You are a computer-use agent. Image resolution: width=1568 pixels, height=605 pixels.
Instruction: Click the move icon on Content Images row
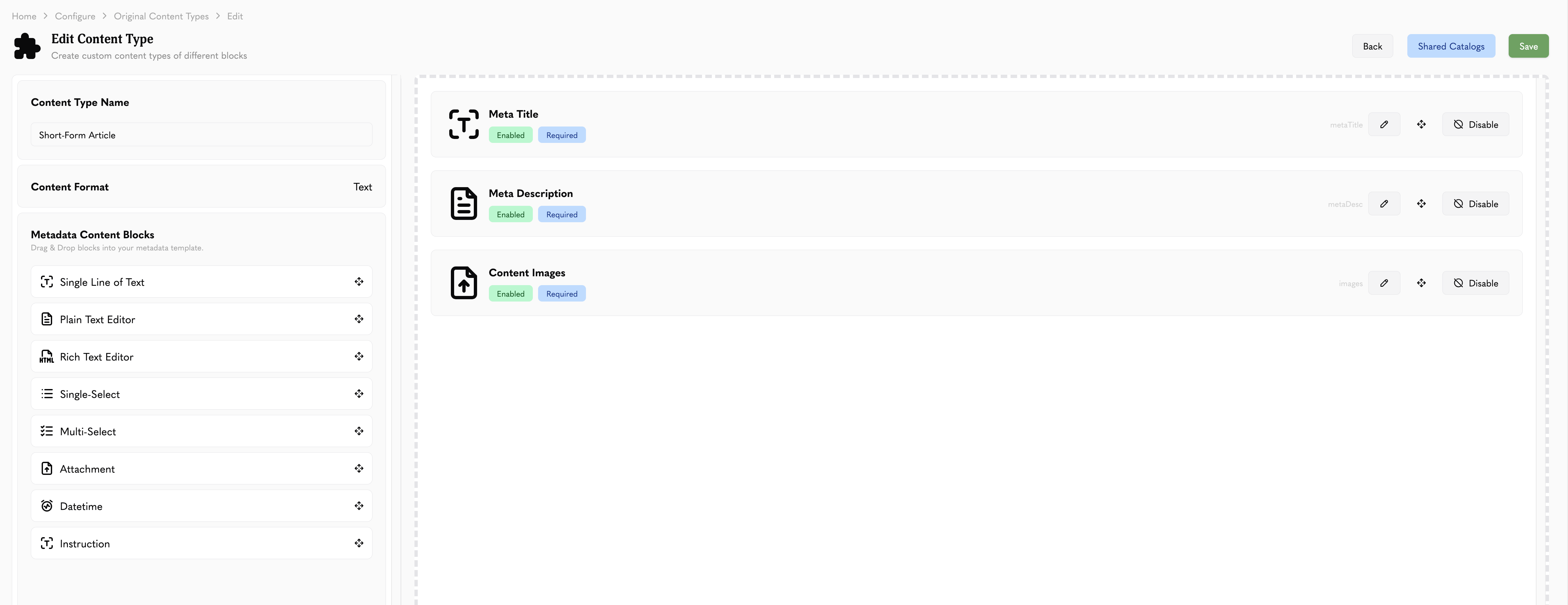pyautogui.click(x=1421, y=283)
